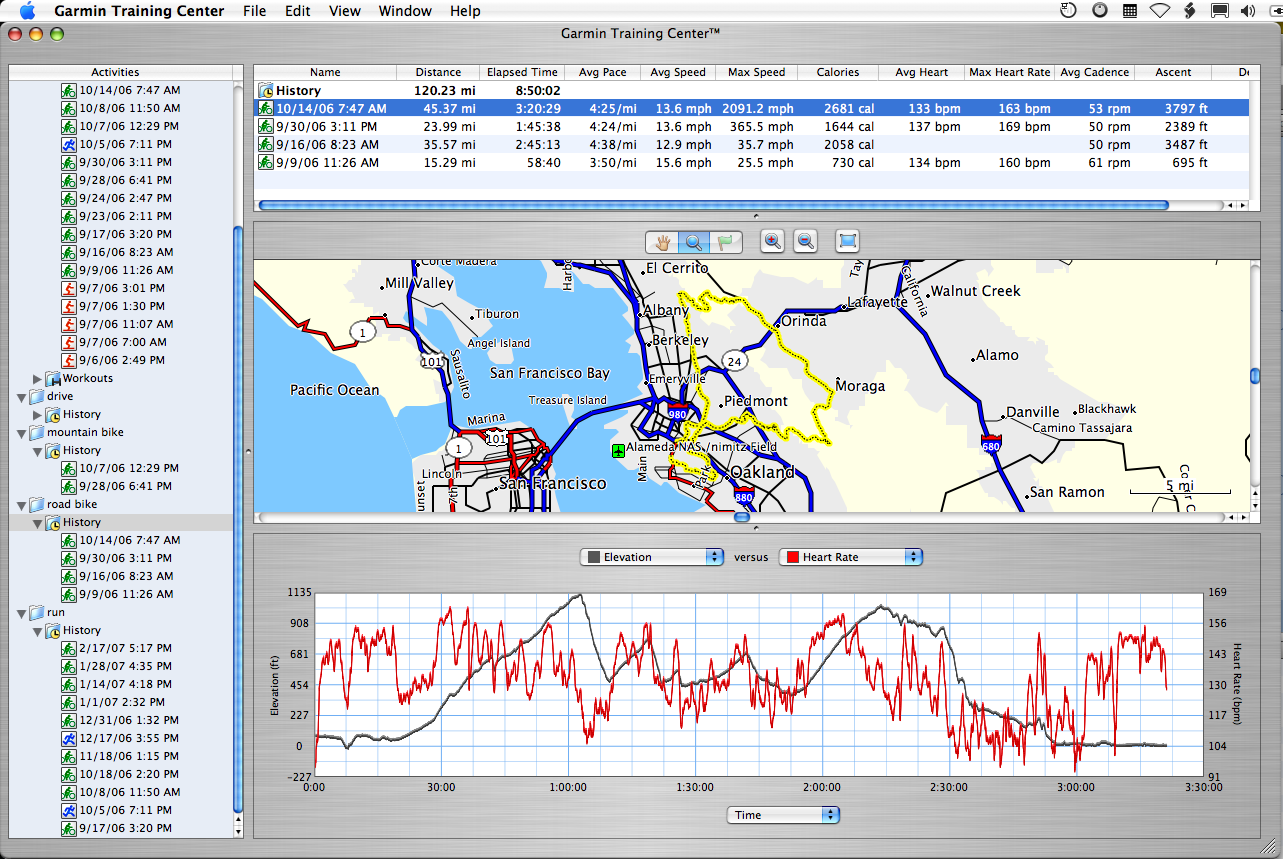Screen dimensions: 1283x859
Task: Click the History icon in the table's first row
Action: point(266,91)
